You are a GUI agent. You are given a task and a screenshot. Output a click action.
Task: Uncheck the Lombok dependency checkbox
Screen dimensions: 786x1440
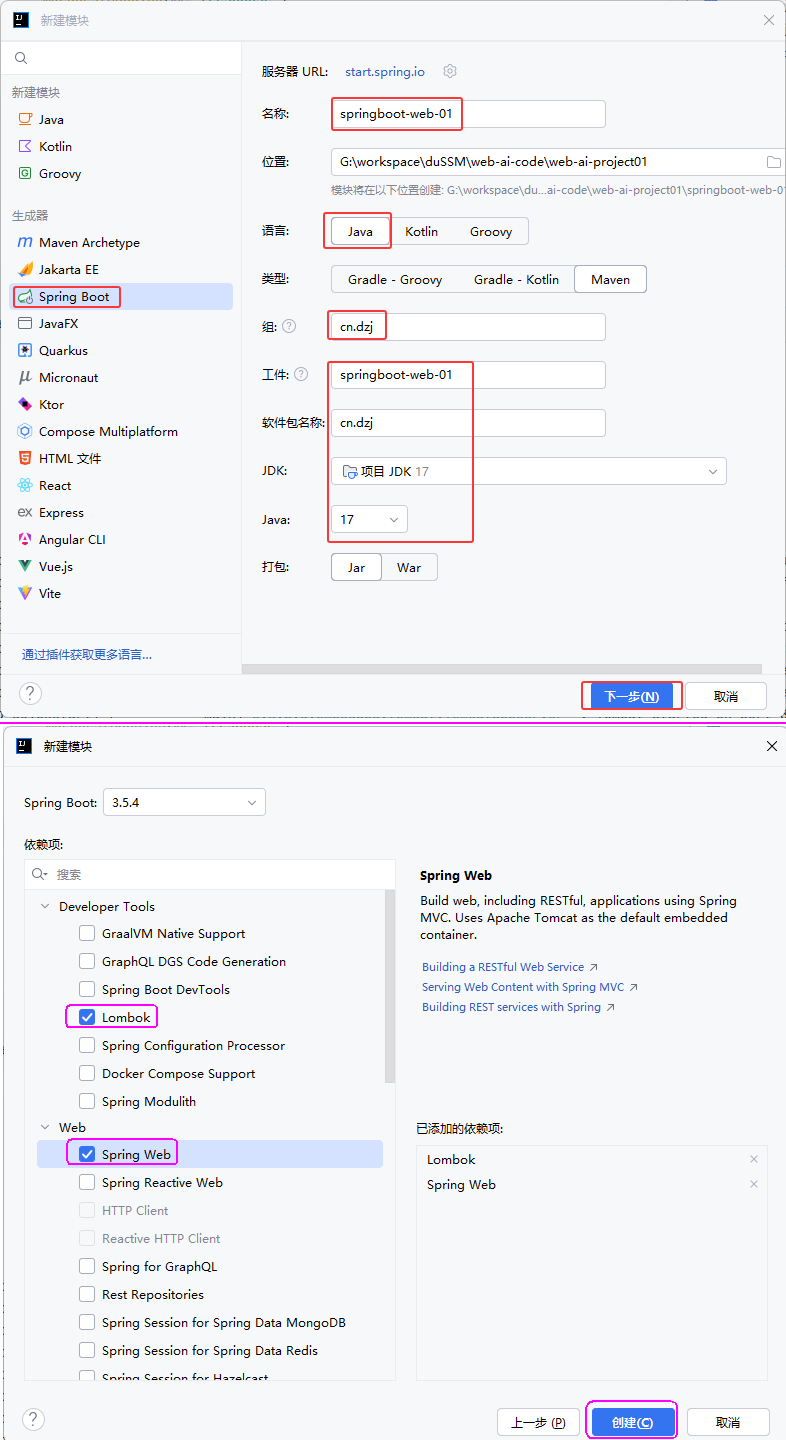click(x=87, y=1018)
